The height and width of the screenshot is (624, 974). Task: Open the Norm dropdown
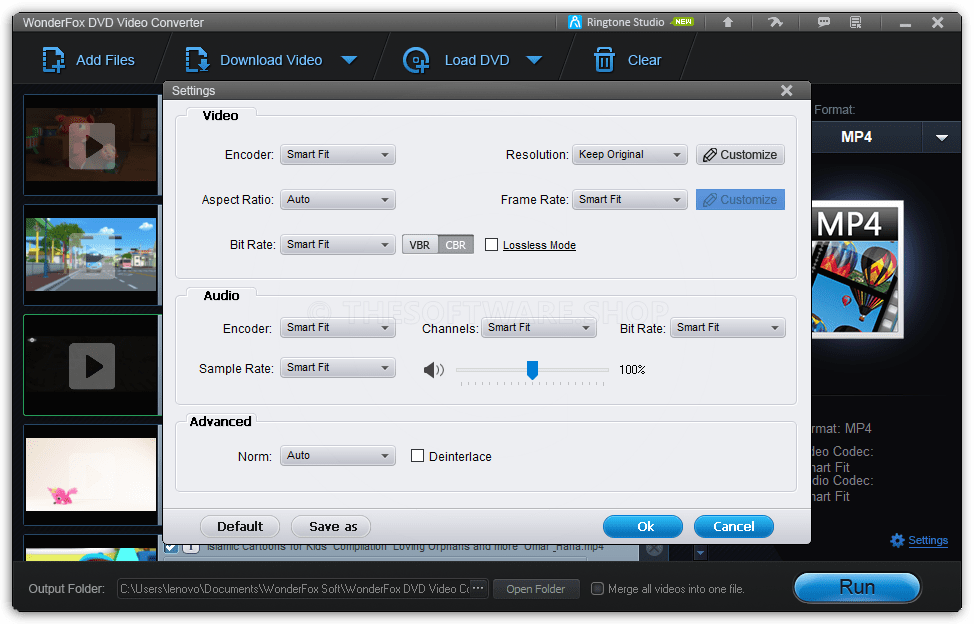(338, 456)
